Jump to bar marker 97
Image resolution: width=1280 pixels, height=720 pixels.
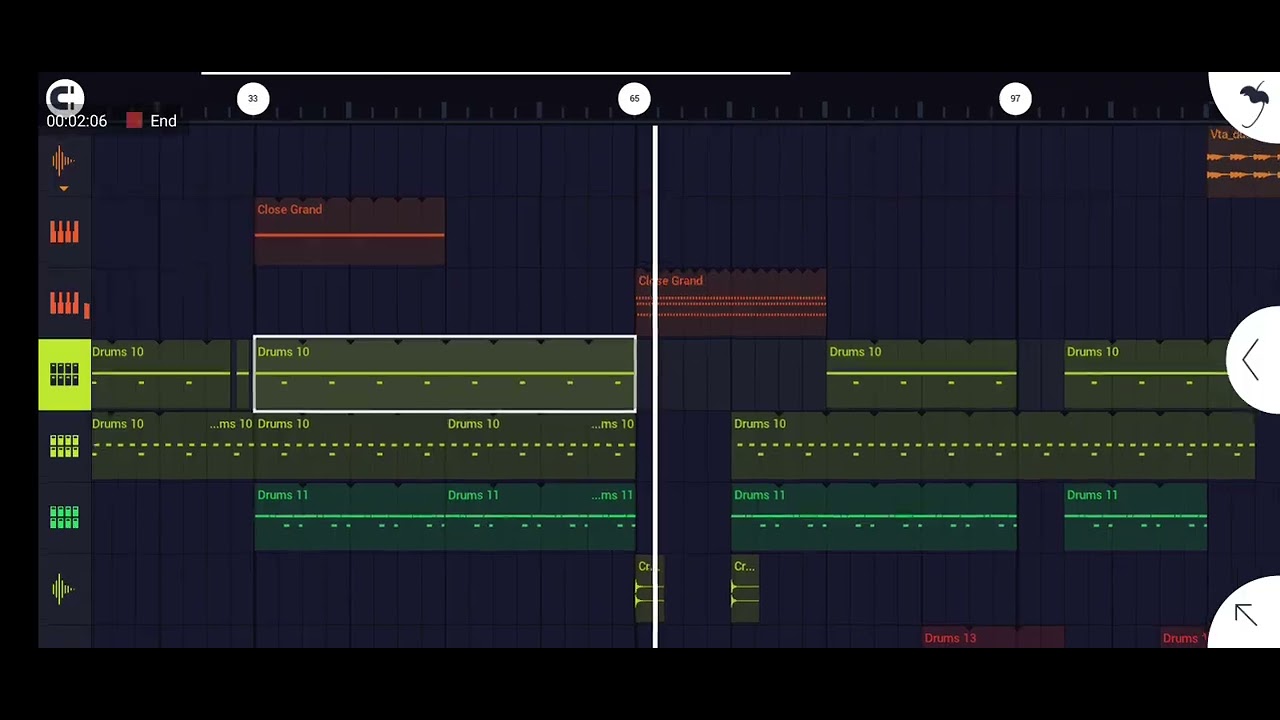1015,98
